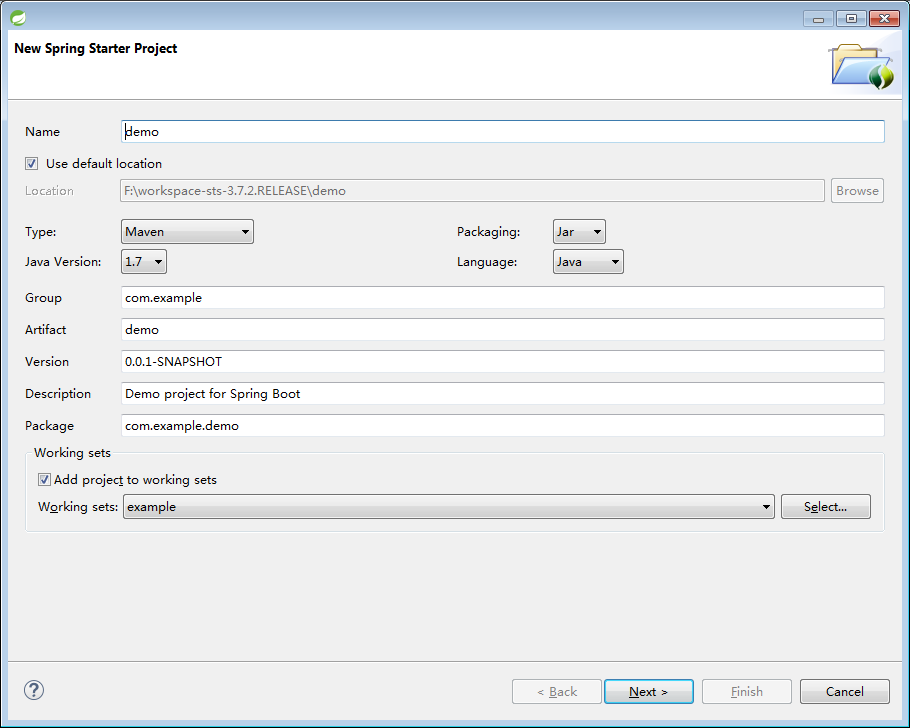Open the Java Version dropdown showing 1.7
This screenshot has width=910, height=728.
(144, 262)
